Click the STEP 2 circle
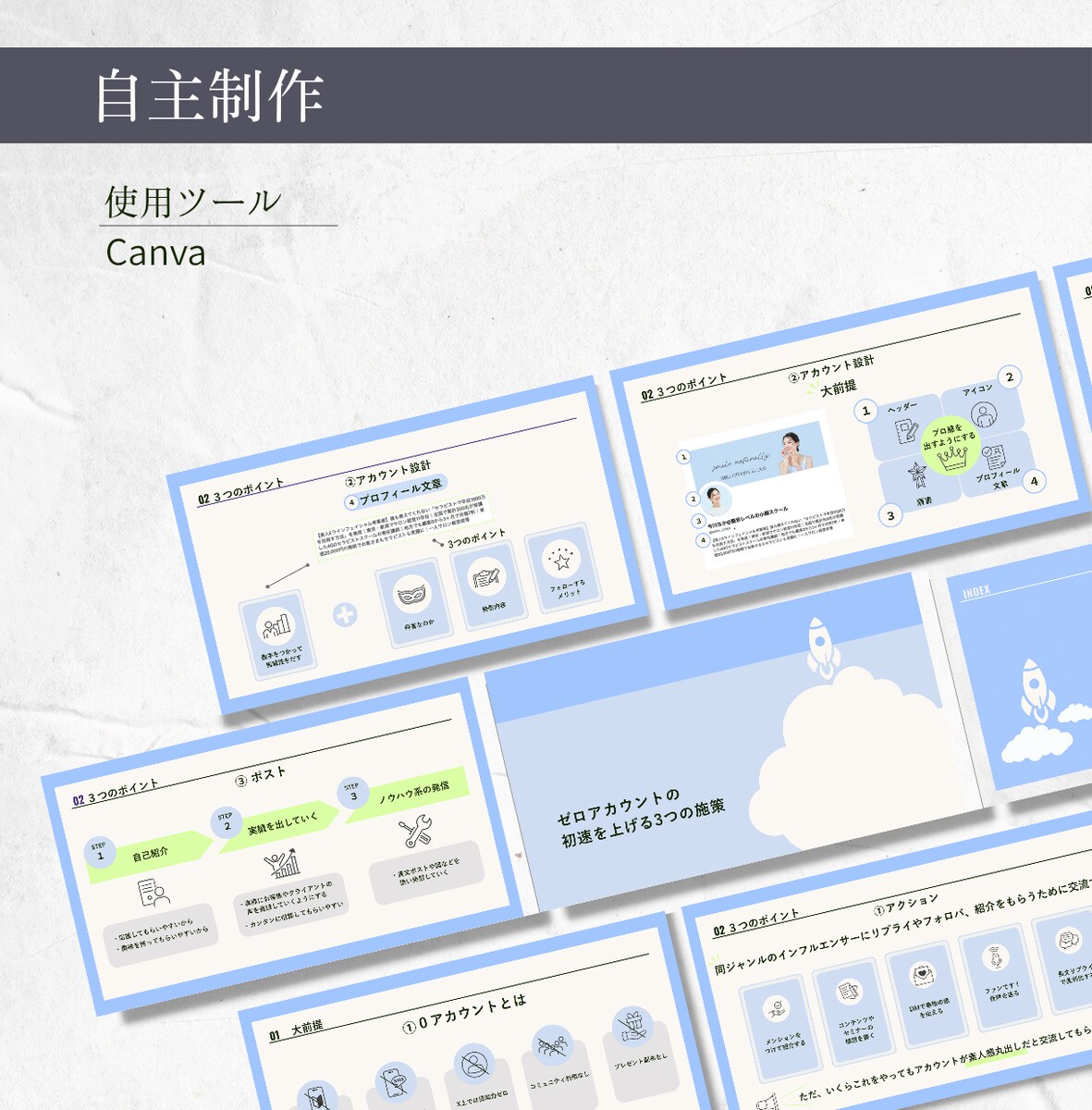This screenshot has width=1092, height=1110. point(227,823)
